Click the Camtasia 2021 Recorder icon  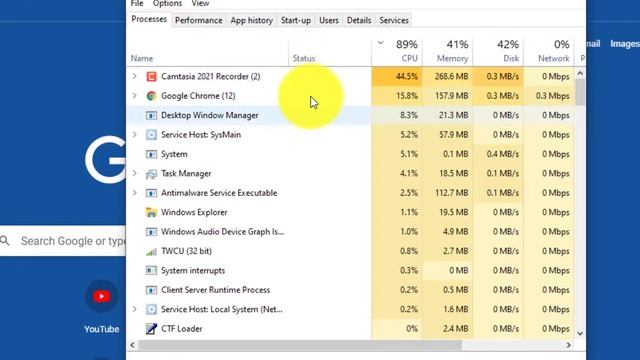coord(151,76)
